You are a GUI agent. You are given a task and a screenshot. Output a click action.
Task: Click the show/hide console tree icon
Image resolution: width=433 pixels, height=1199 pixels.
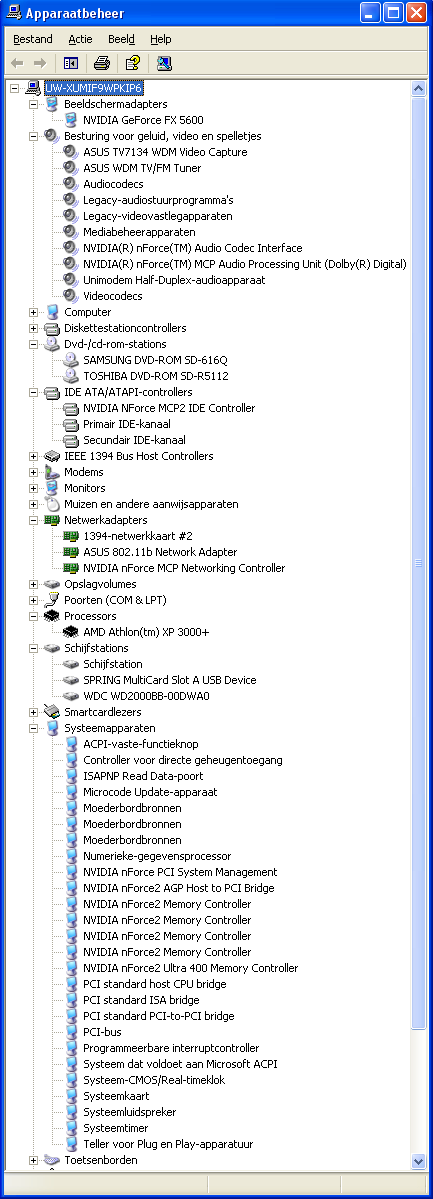(71, 63)
